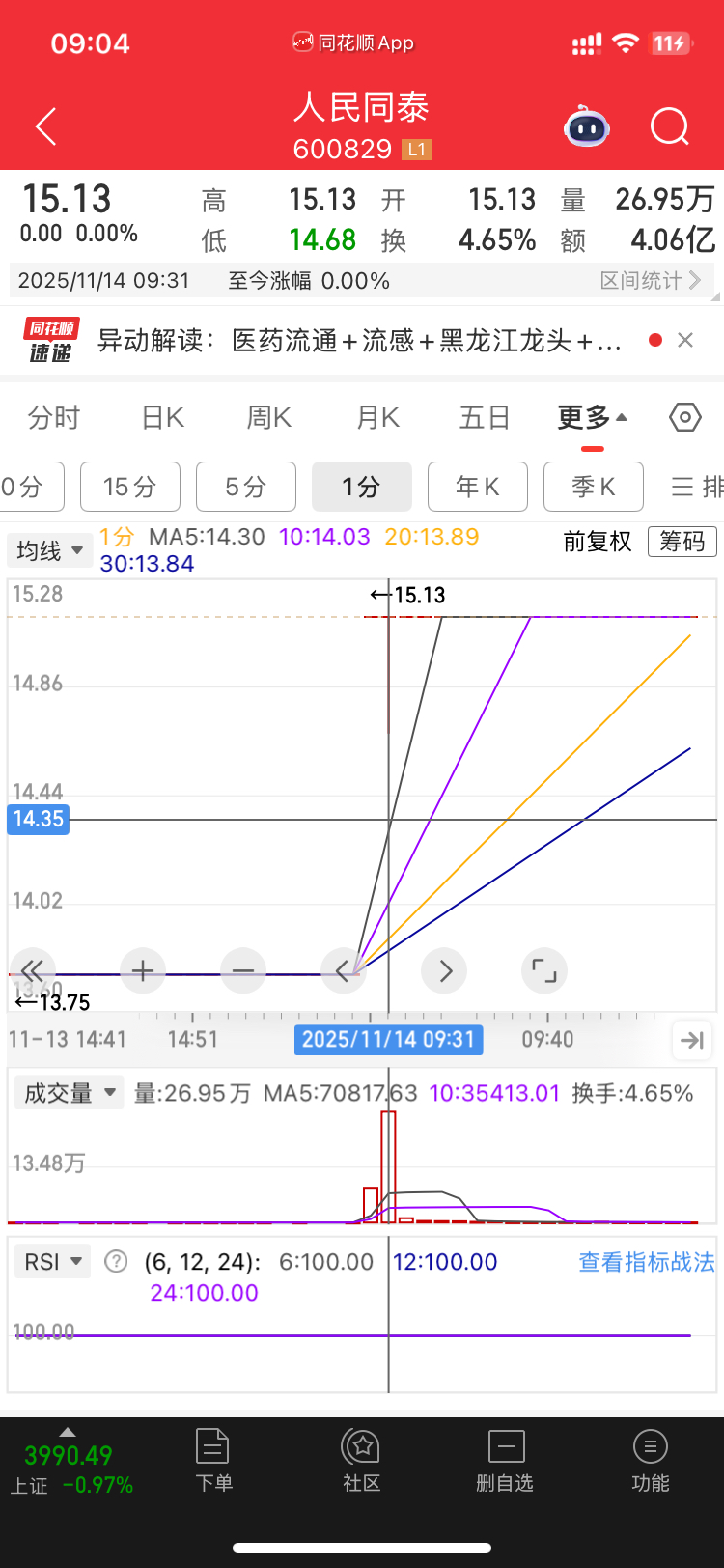Select the 5分 period
The image size is (724, 1568).
(246, 487)
